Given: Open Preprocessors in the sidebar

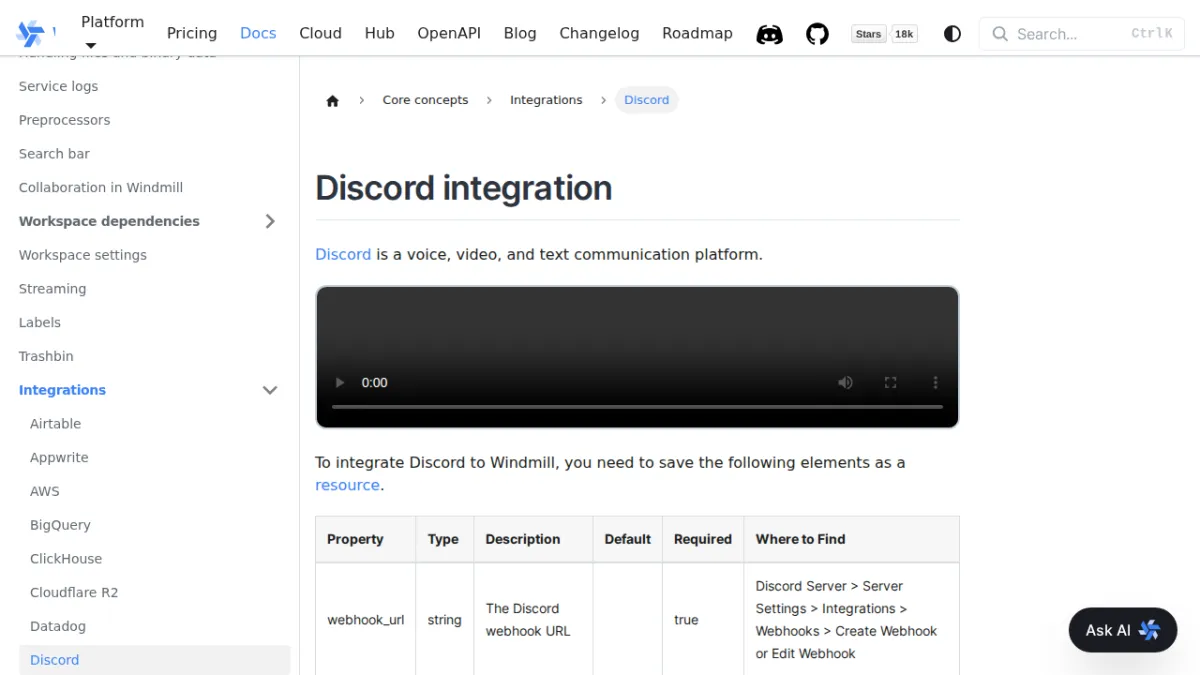Looking at the screenshot, I should [64, 120].
